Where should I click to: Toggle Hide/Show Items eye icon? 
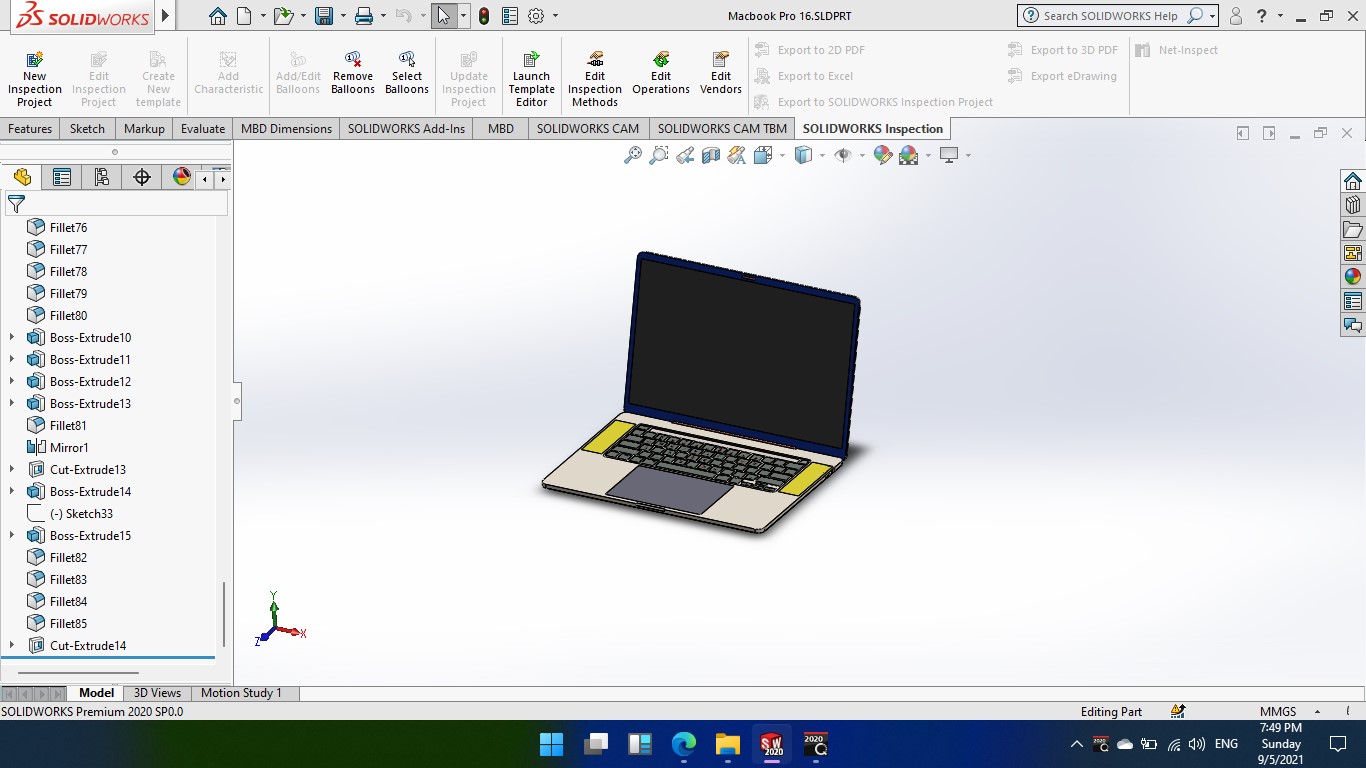[843, 155]
